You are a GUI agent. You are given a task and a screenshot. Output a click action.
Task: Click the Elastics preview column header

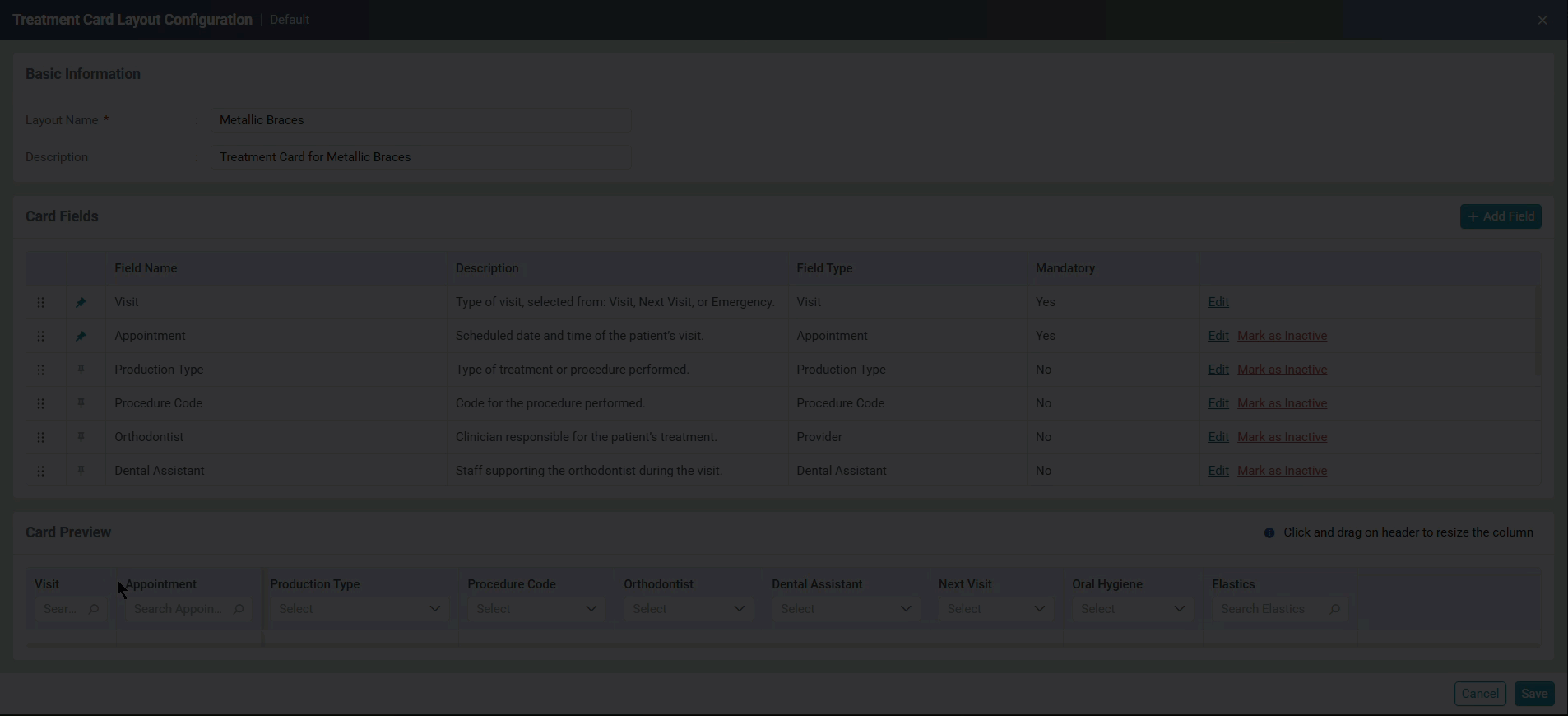point(1233,584)
